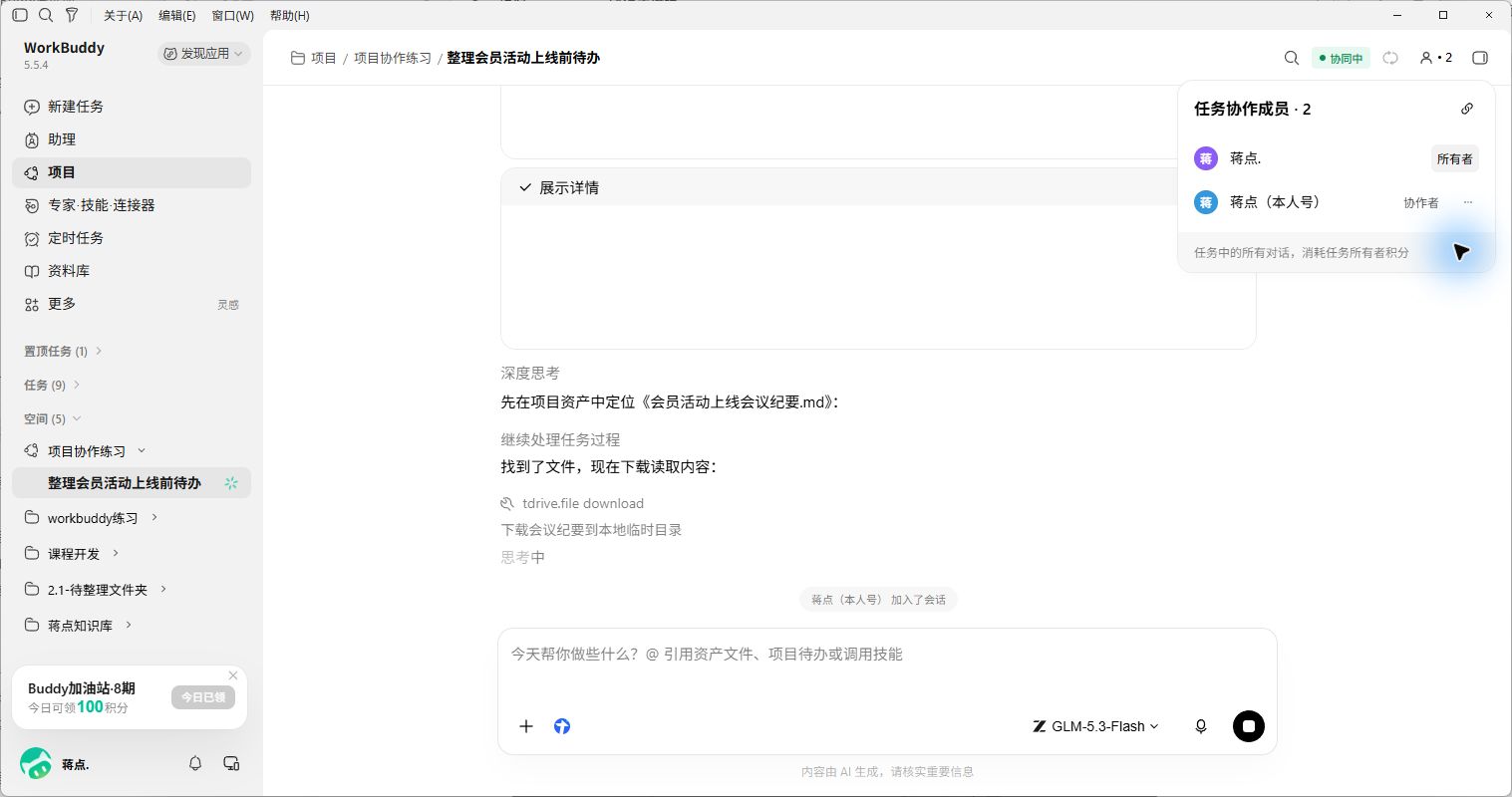1512x797 pixels.
Task: Open the GLM-5.3-Flash model dropdown
Action: tap(1095, 726)
